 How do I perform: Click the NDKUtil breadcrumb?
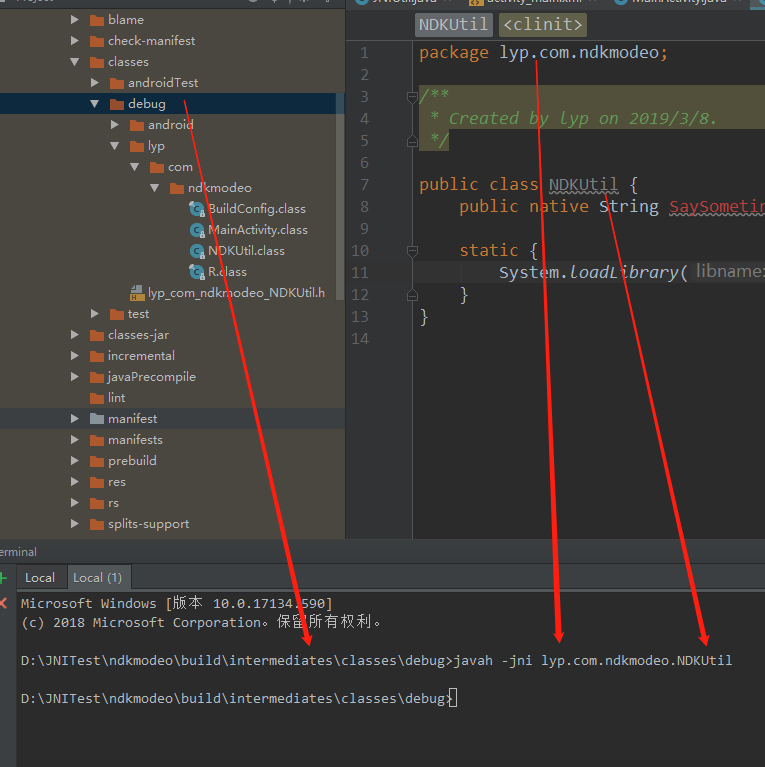453,24
